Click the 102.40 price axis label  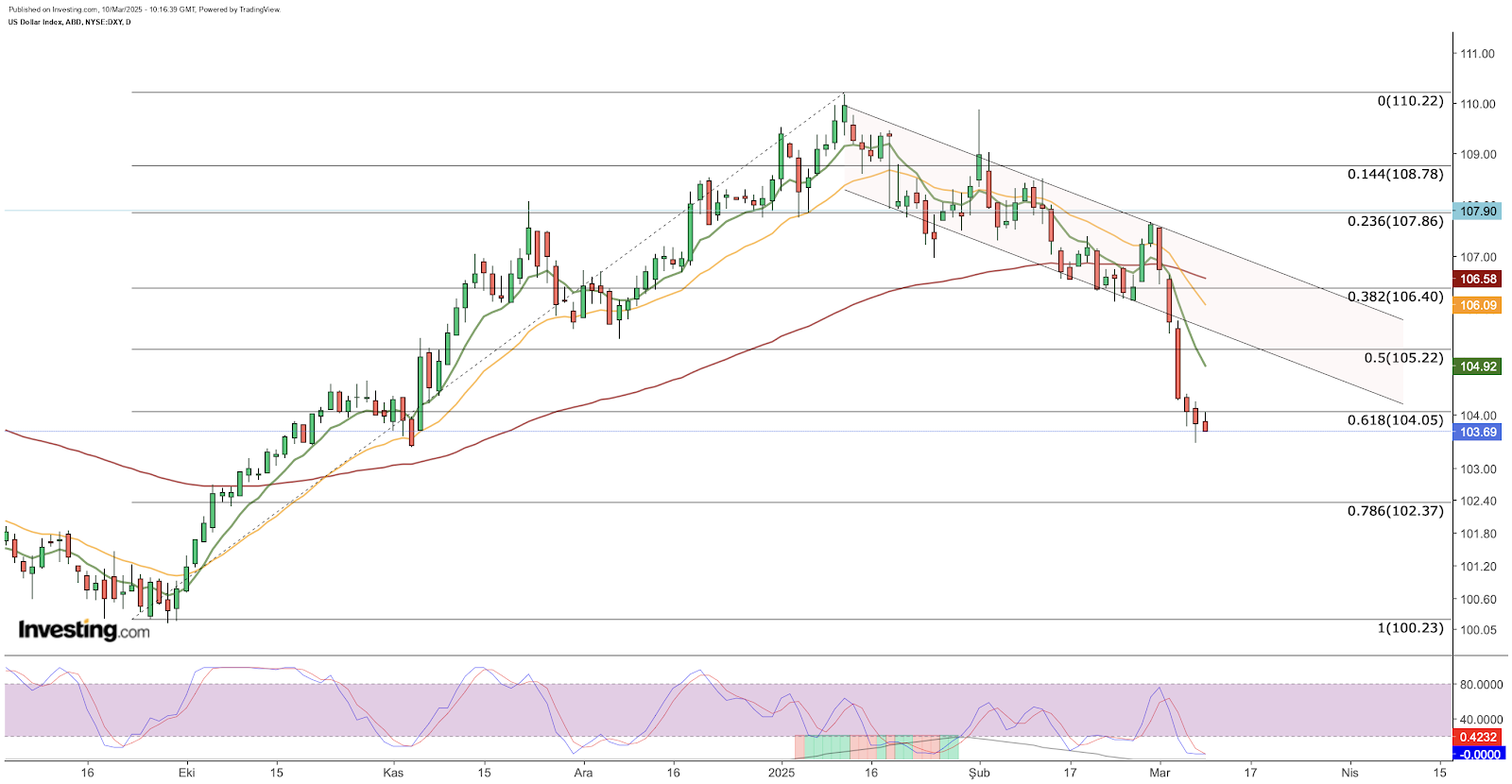(1478, 502)
